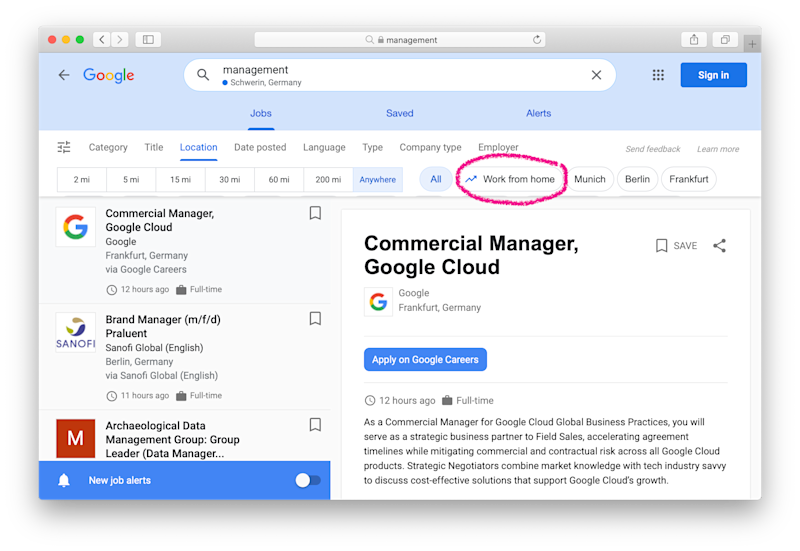Viewport: 800px width, 551px height.
Task: Click the Google back arrow icon
Action: [64, 75]
